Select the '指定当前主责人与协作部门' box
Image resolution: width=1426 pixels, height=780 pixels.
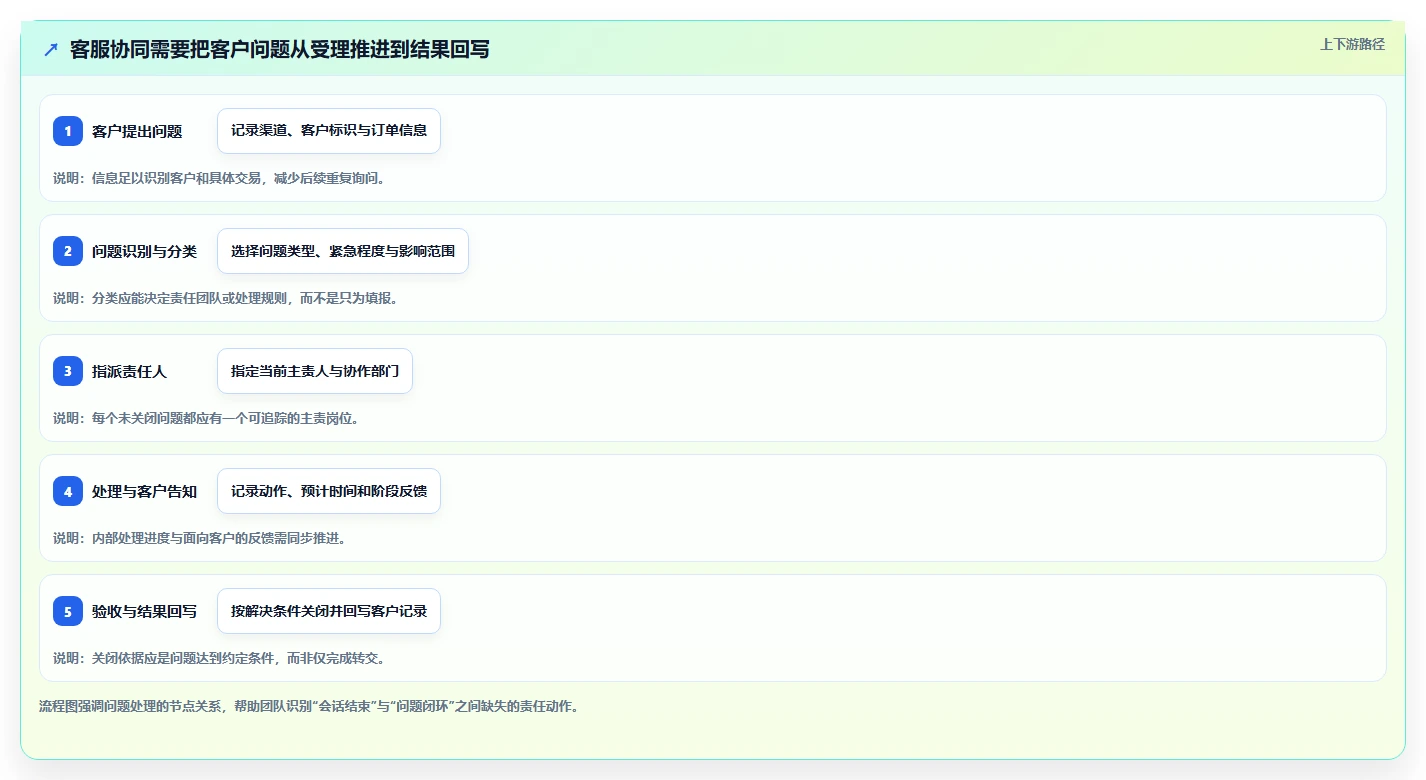click(315, 371)
